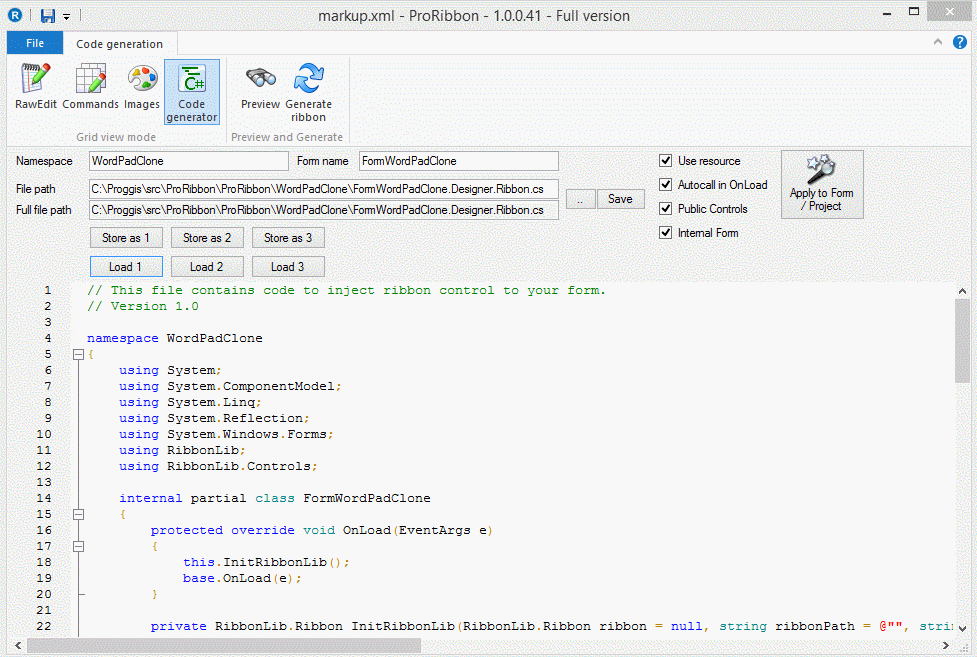Viewport: 977px width, 657px height.
Task: Uncheck the Public Controls option
Action: tap(665, 208)
